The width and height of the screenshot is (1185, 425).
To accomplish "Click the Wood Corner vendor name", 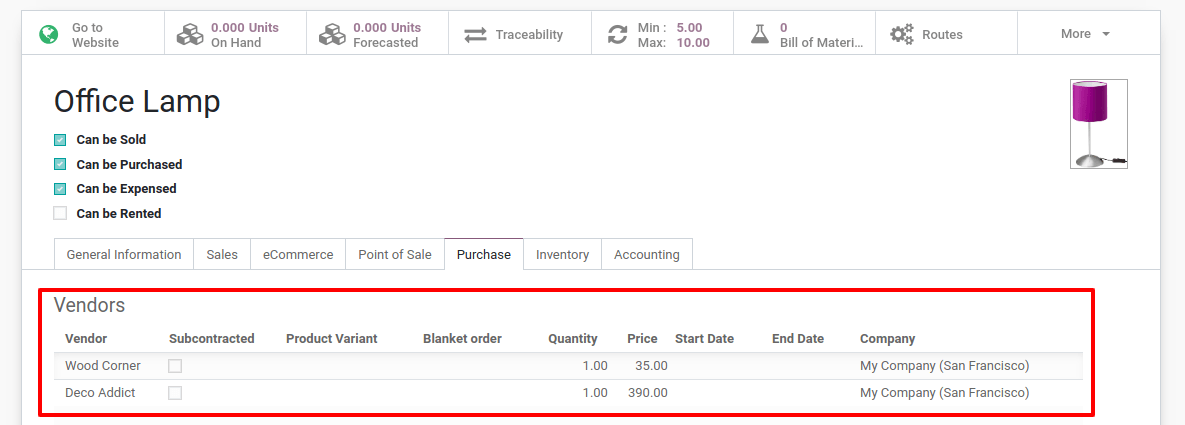I will tap(103, 366).
